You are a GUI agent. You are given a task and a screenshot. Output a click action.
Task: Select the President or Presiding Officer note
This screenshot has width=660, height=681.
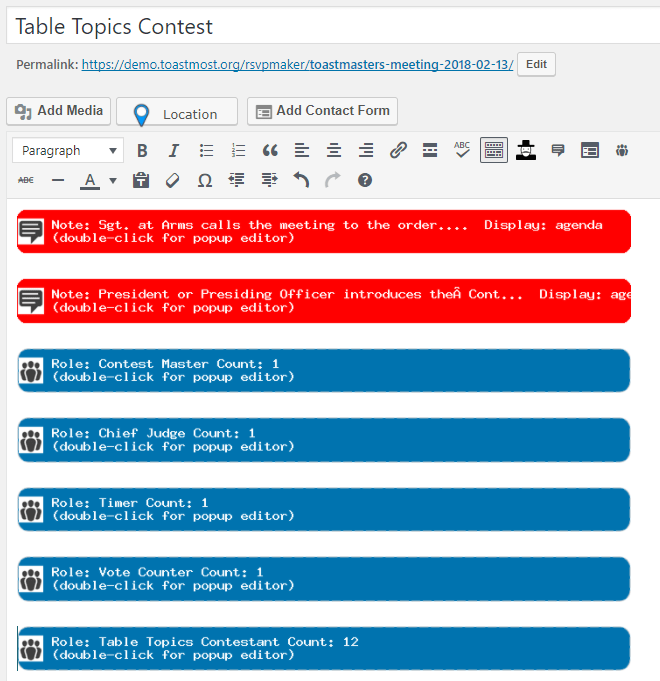[324, 301]
